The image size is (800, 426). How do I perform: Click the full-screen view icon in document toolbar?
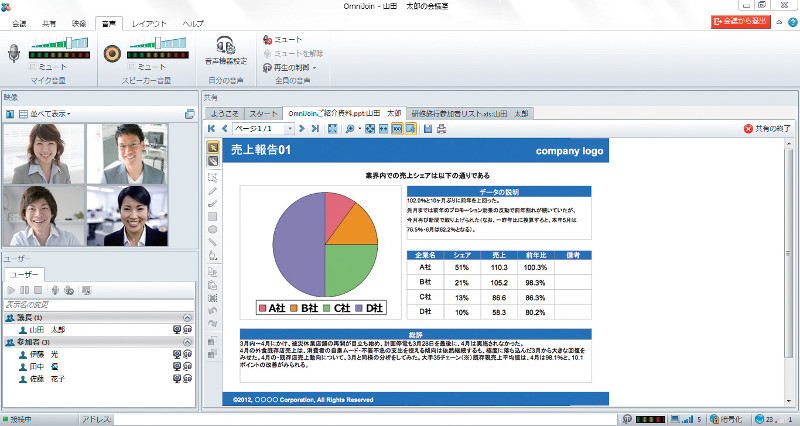click(333, 129)
